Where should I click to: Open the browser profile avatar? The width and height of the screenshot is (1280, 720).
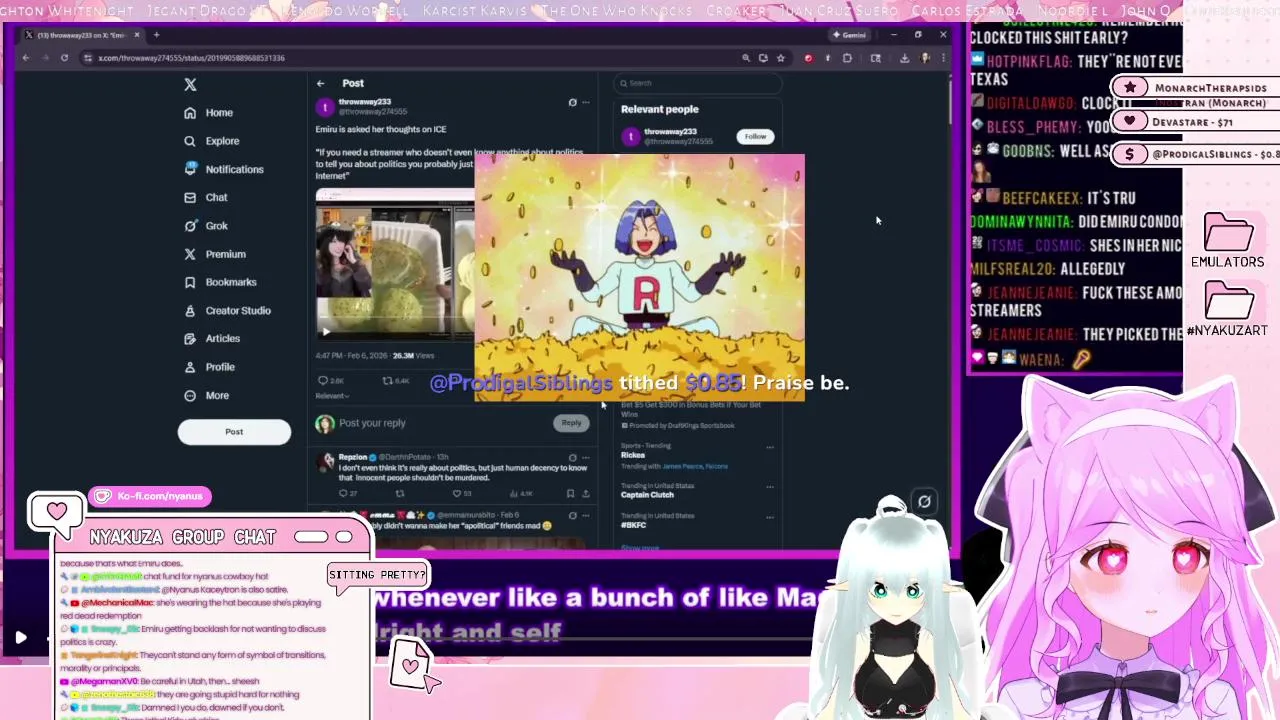(925, 58)
